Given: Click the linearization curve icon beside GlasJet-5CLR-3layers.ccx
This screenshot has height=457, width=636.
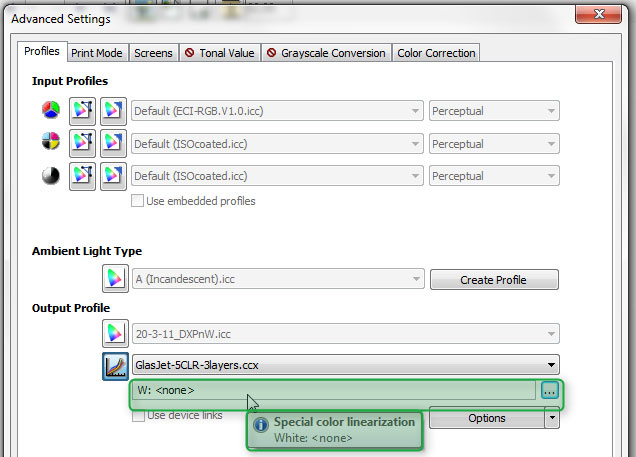Looking at the screenshot, I should tap(115, 366).
